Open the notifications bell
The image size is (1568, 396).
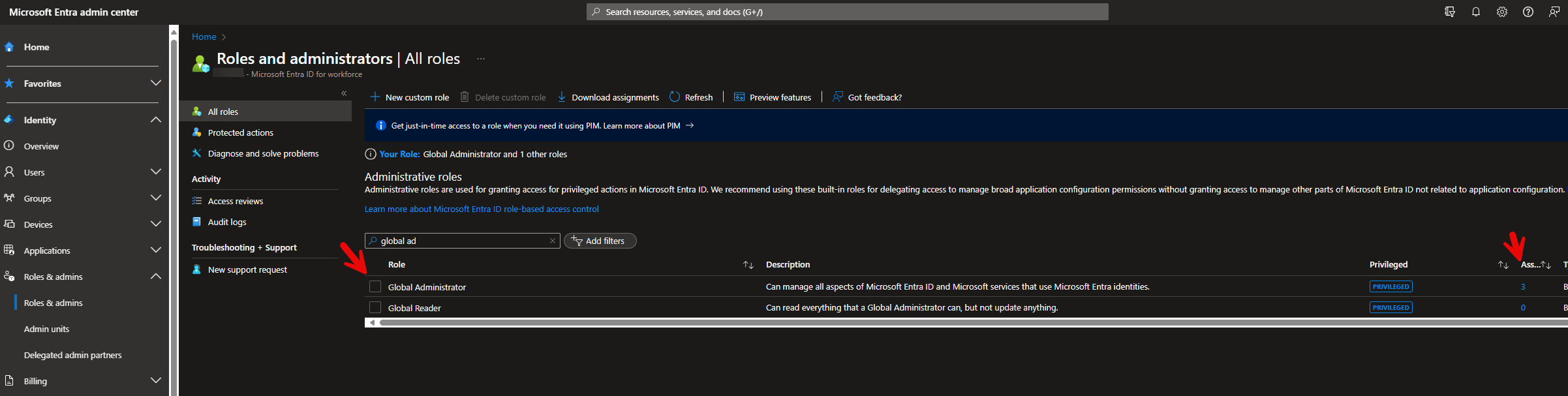click(1476, 12)
